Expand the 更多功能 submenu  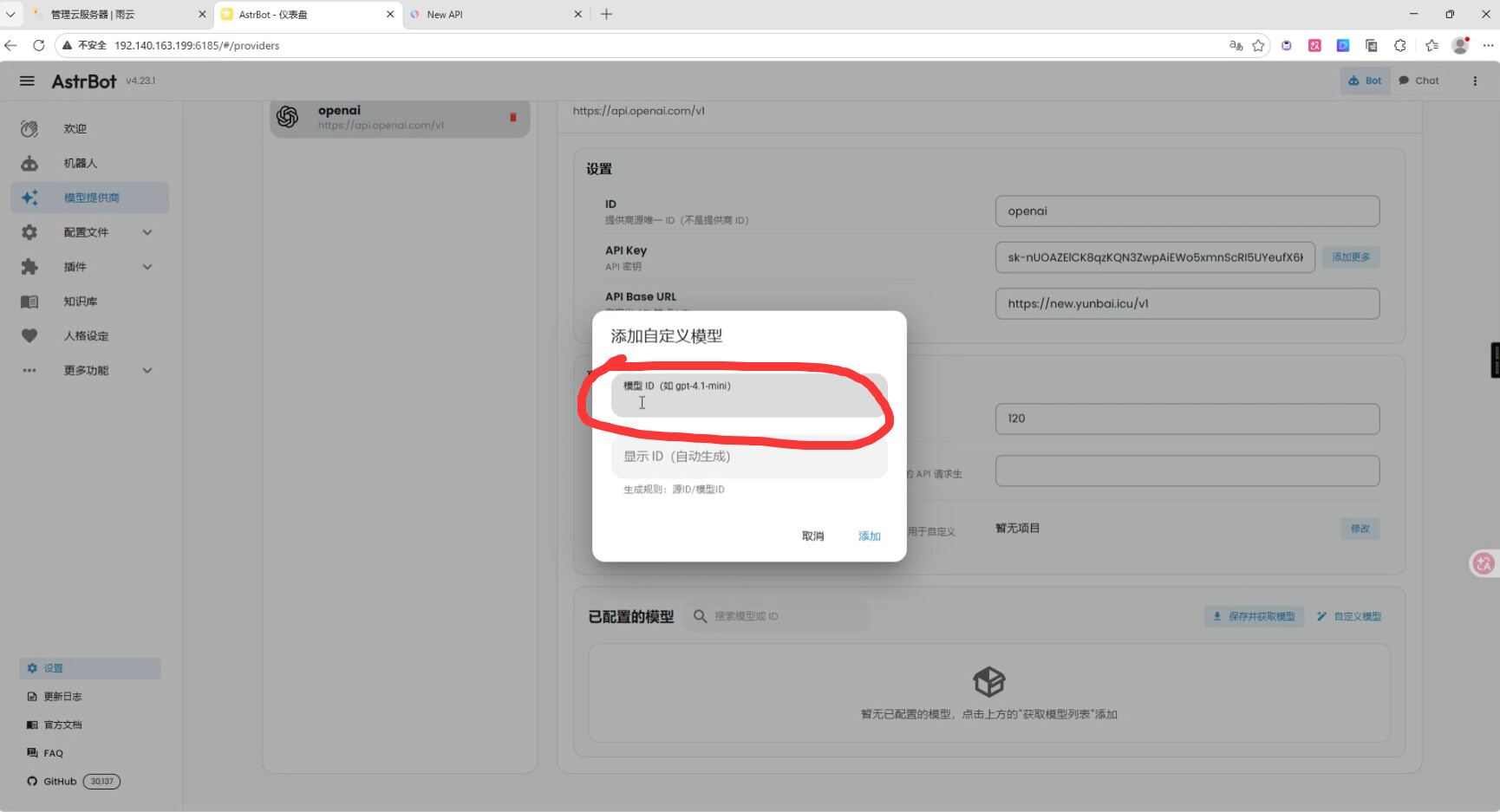coord(147,371)
